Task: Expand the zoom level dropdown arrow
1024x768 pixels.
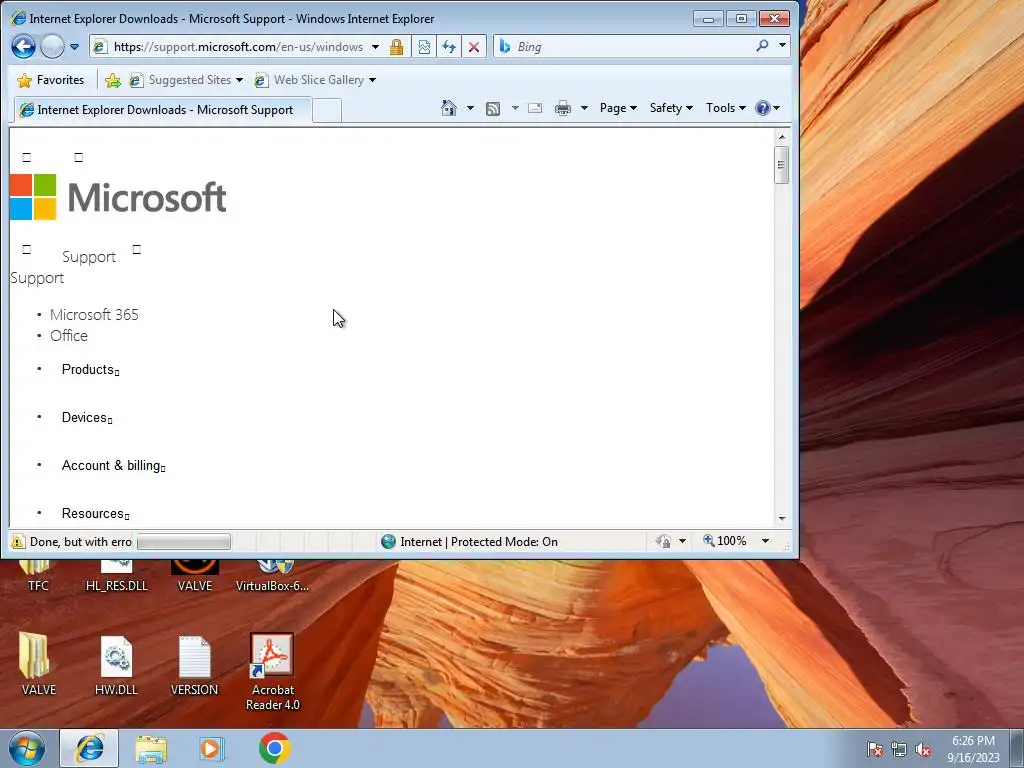Action: (x=765, y=541)
